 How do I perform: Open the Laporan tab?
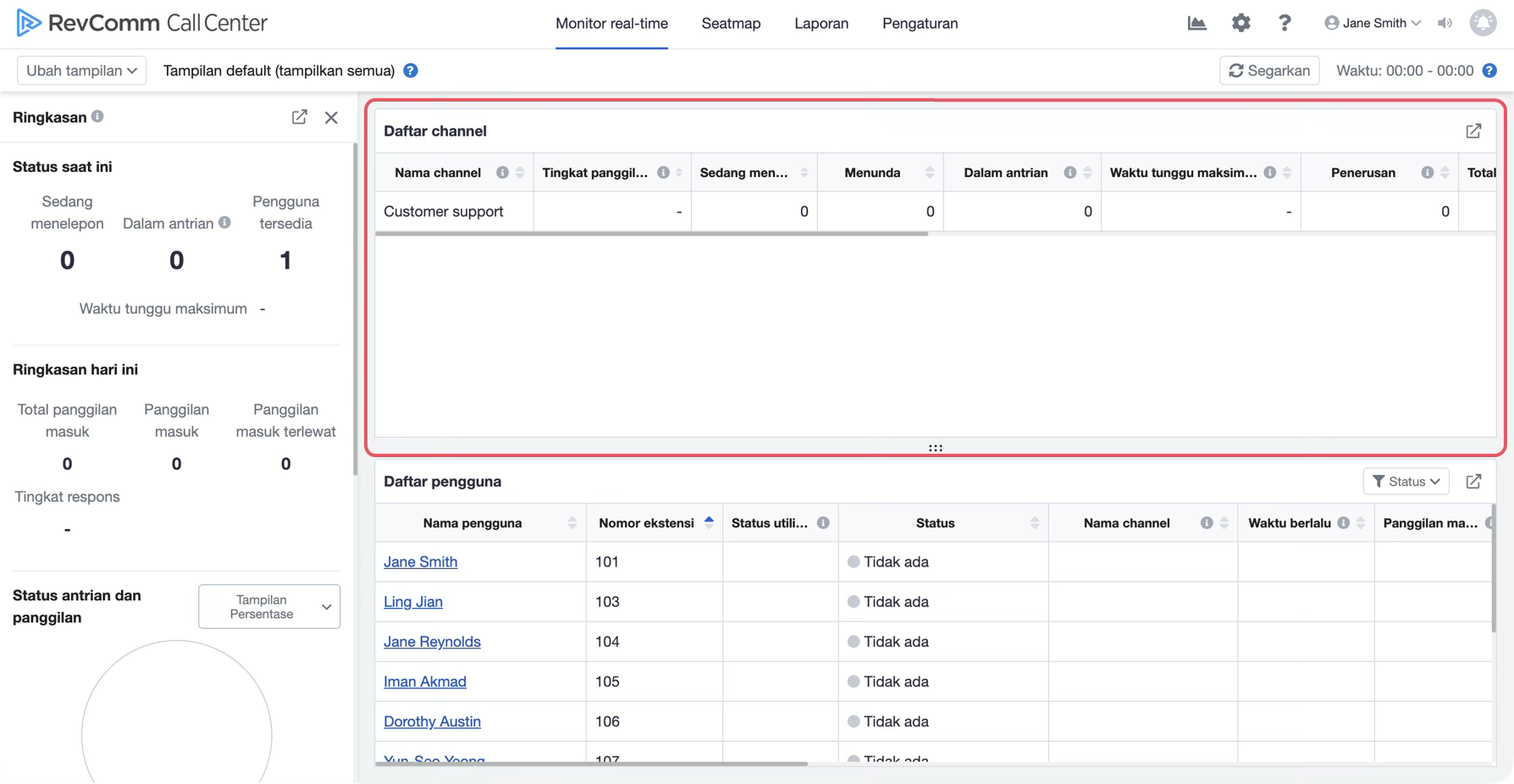point(821,24)
